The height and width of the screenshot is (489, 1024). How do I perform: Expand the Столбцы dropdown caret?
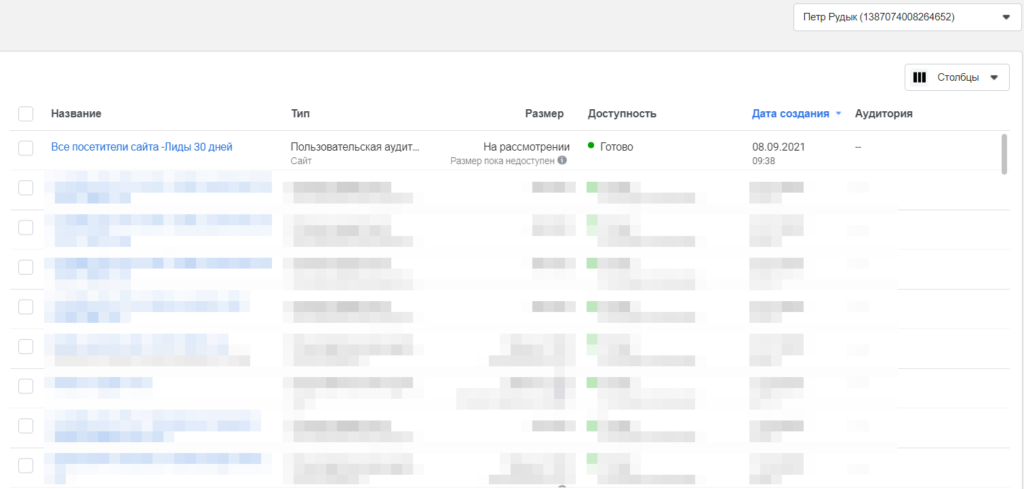(993, 78)
